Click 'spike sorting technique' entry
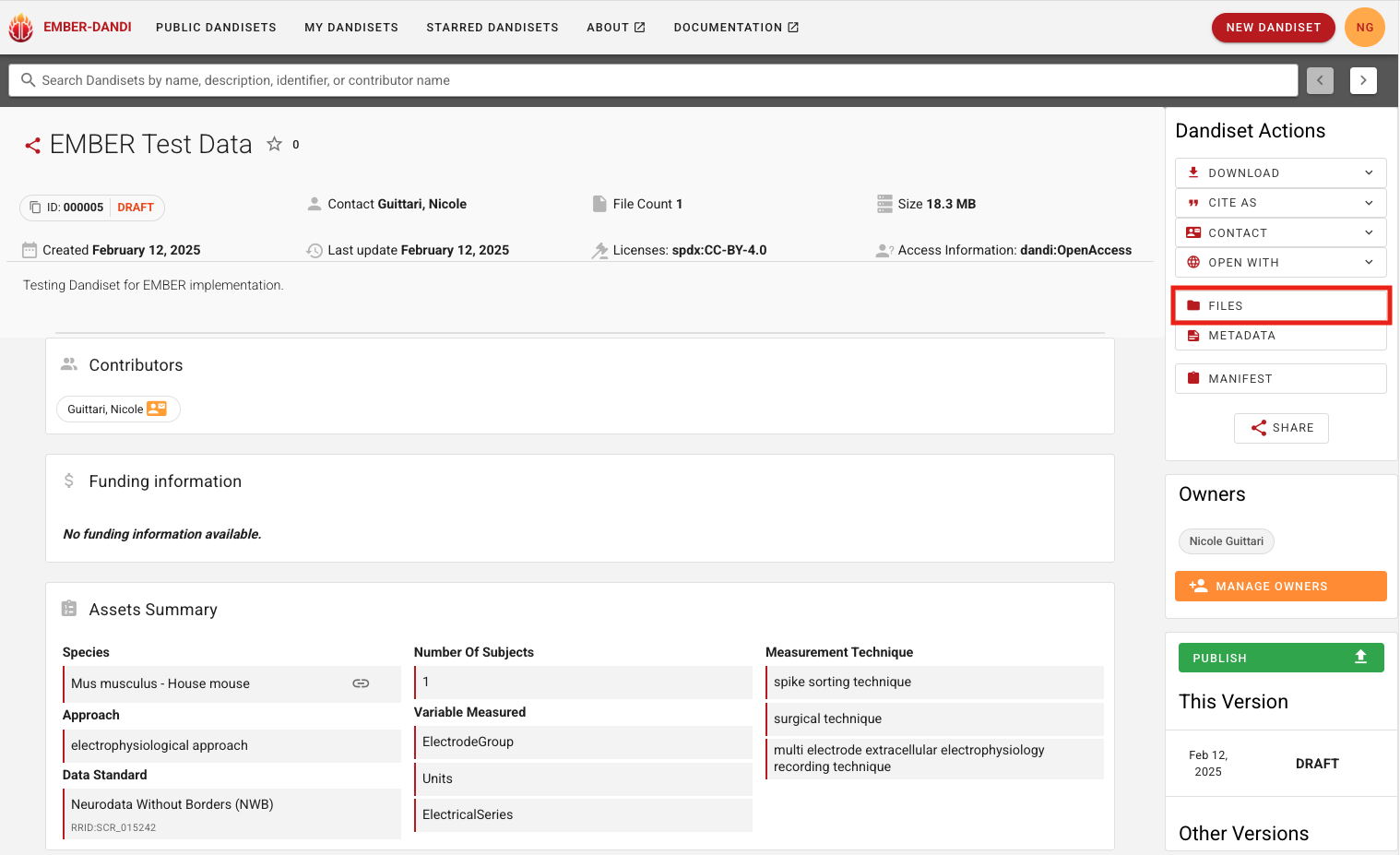This screenshot has width=1400, height=855. tap(934, 682)
